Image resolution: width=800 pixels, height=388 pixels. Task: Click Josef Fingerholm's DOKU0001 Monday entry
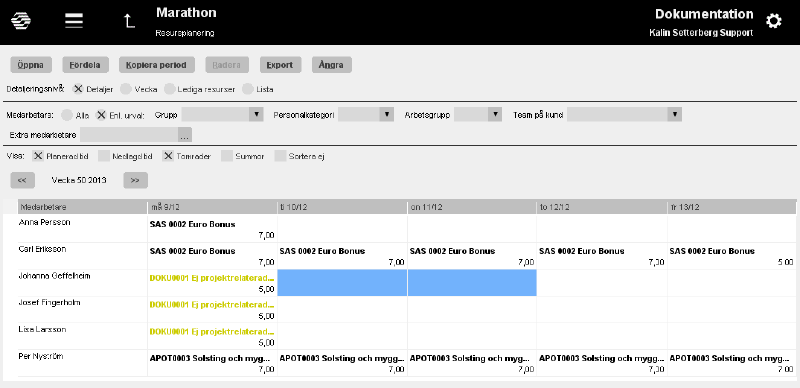tap(212, 309)
